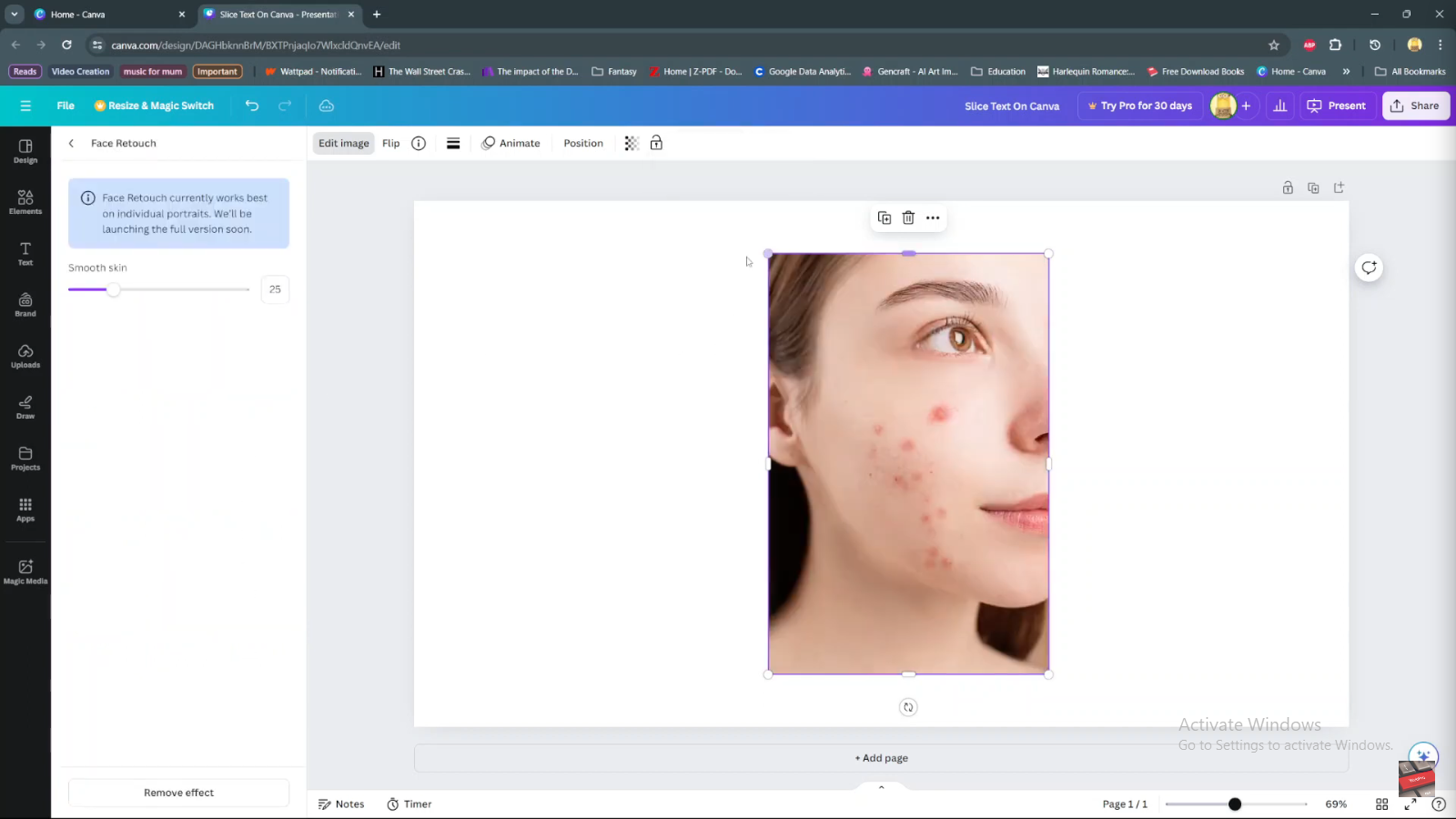
Task: Toggle the lock icon in image toolbar
Action: click(x=656, y=143)
